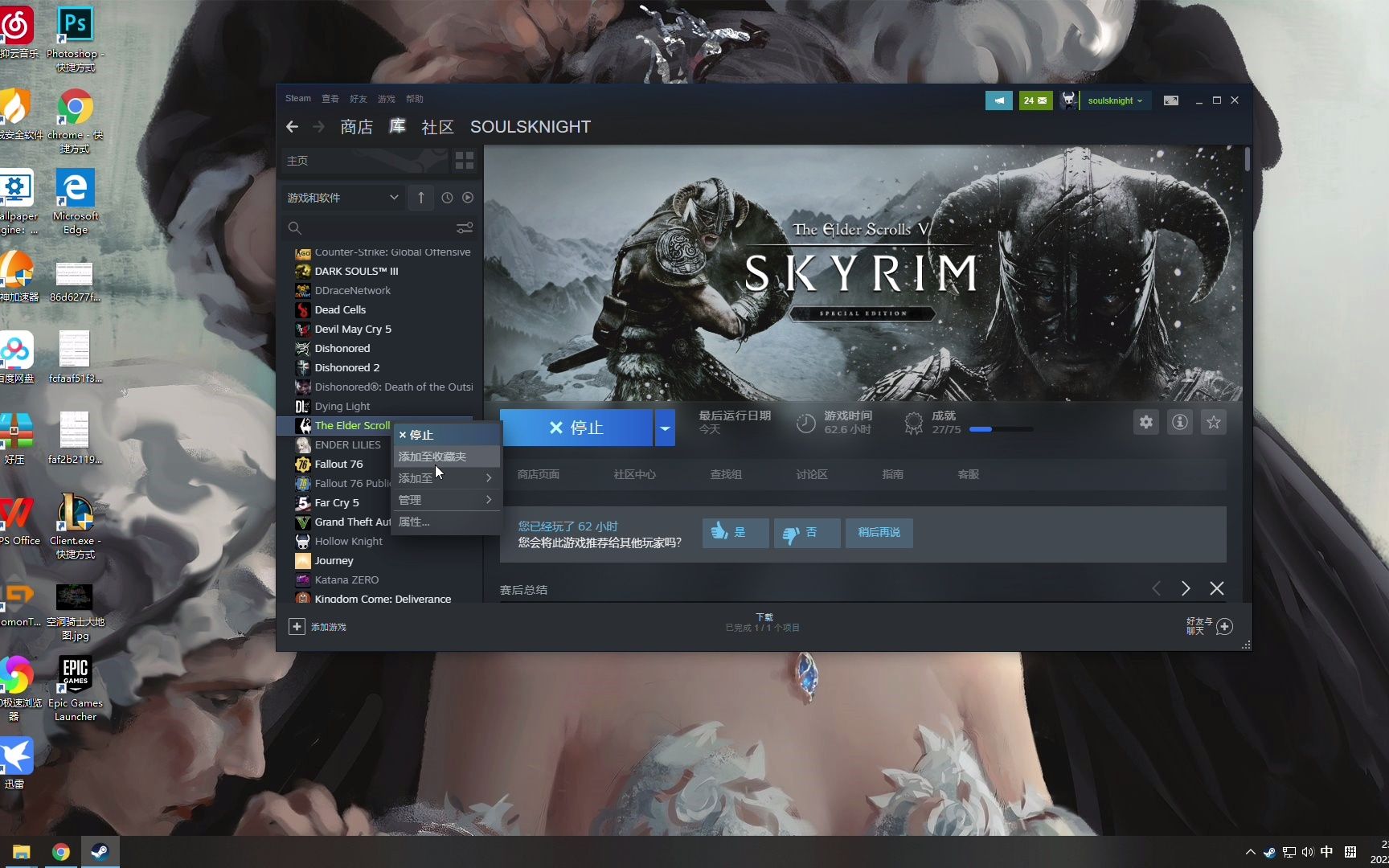Open the 帮助 menu
This screenshot has height=868, width=1389.
415,99
